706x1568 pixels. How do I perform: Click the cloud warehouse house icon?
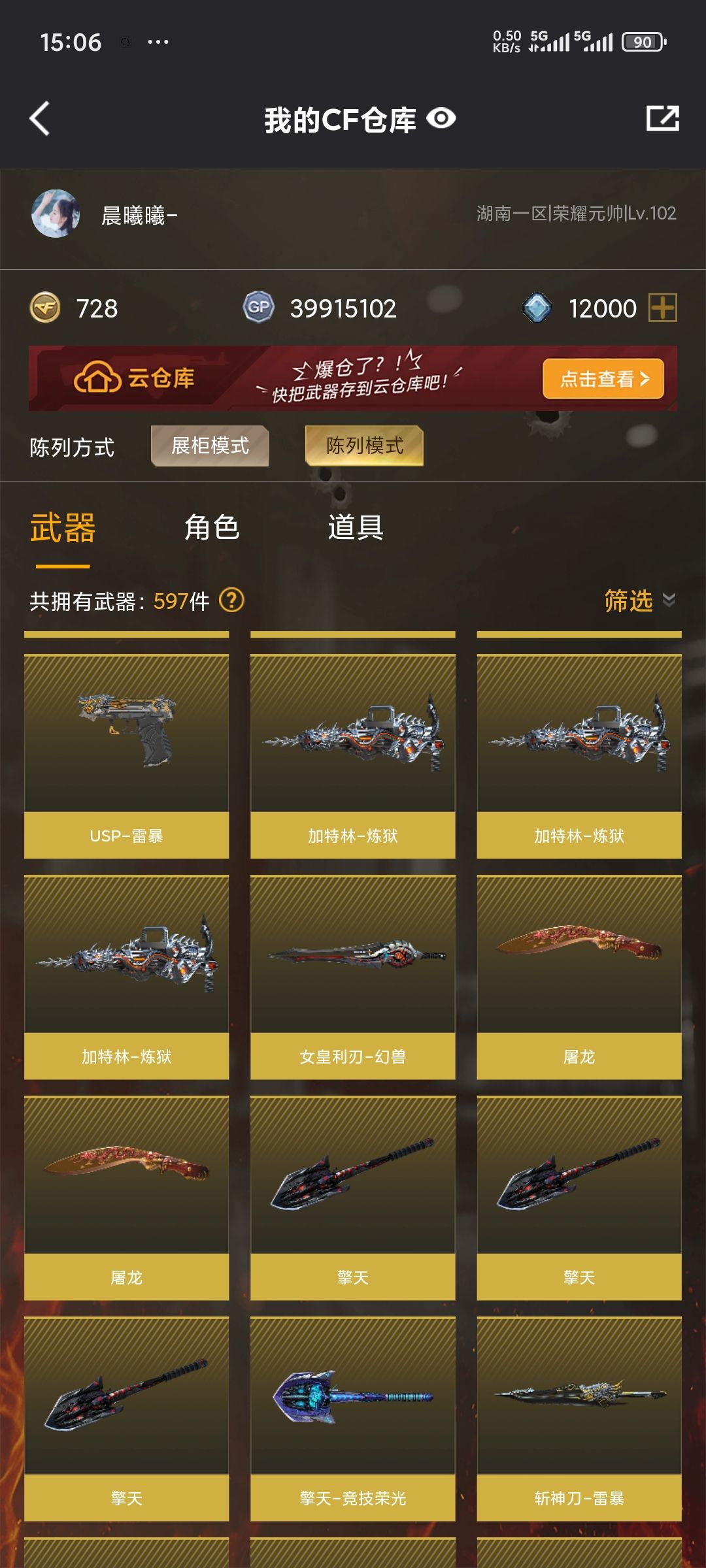[x=97, y=377]
